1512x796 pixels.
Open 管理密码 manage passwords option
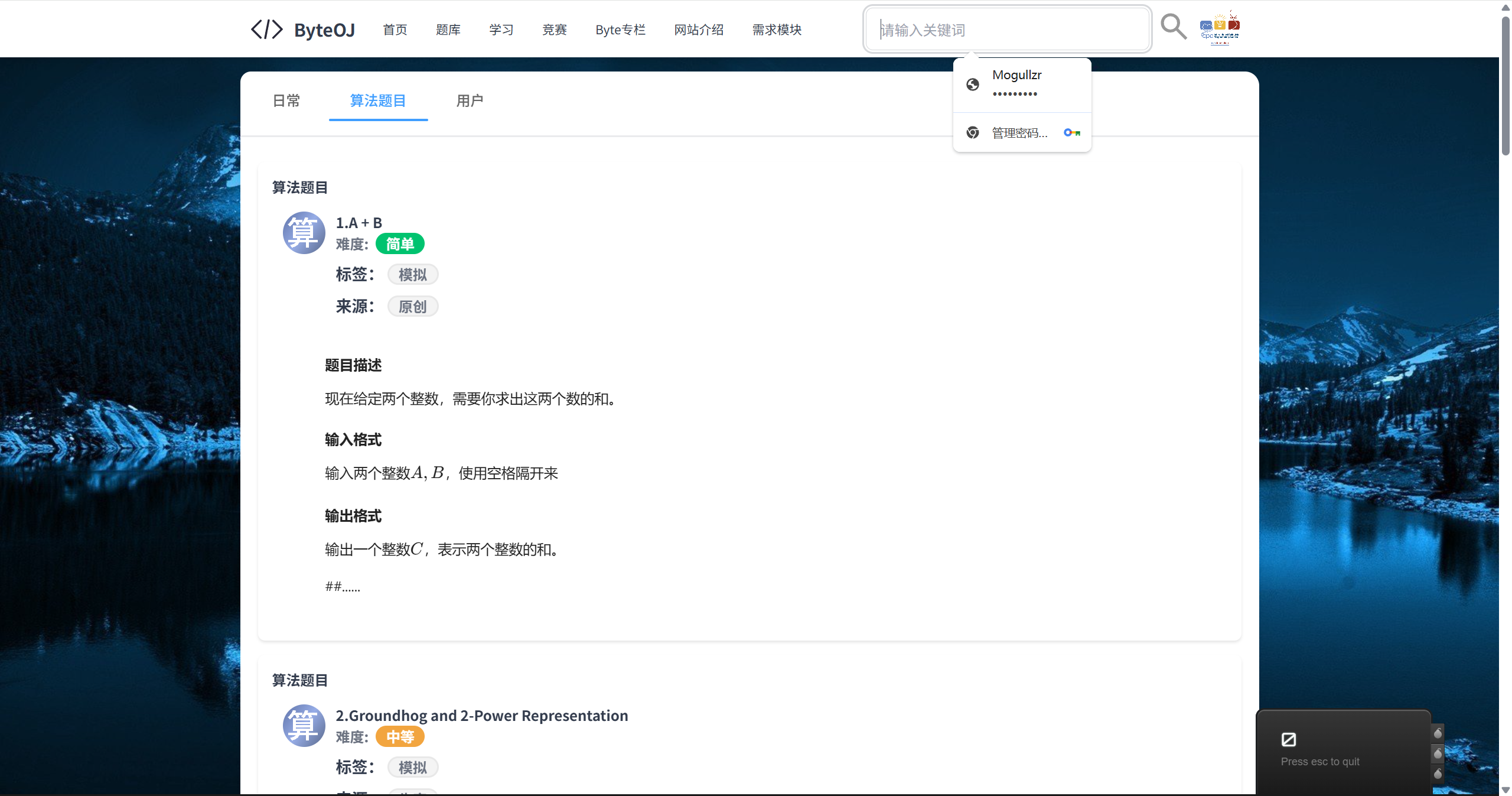point(1019,133)
